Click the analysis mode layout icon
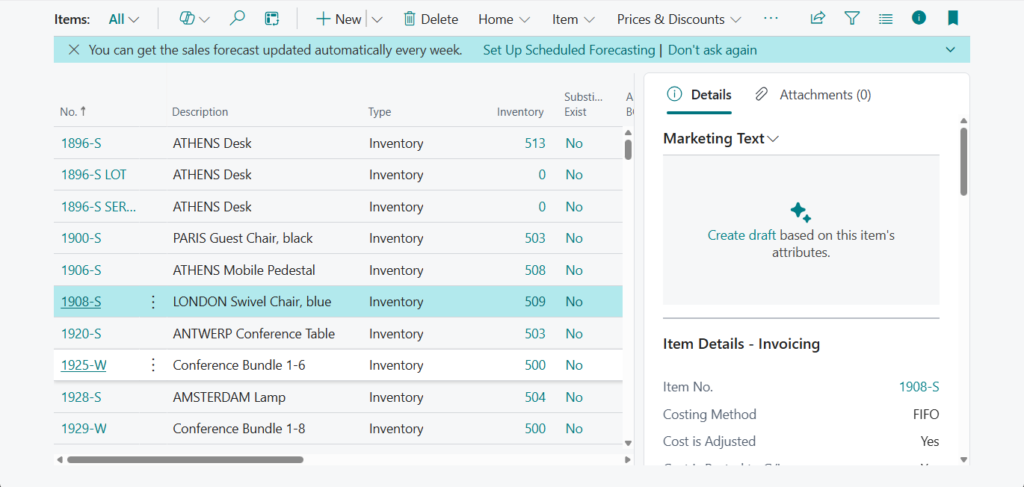 click(x=271, y=19)
